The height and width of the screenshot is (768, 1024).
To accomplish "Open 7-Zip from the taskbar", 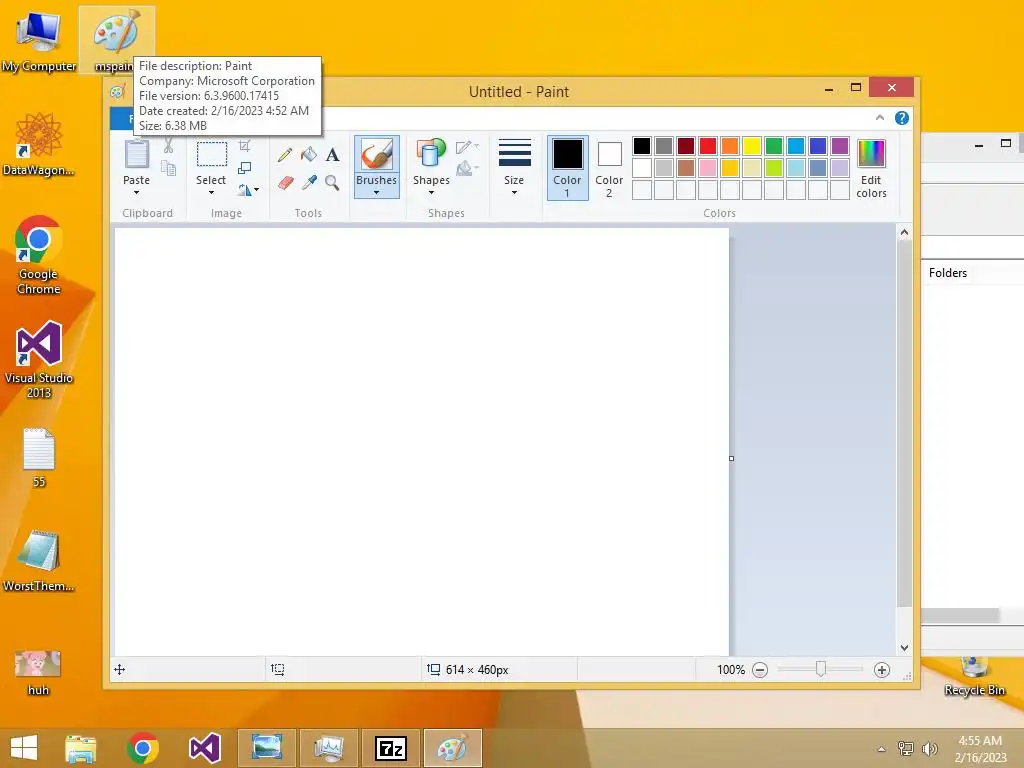I will (391, 748).
